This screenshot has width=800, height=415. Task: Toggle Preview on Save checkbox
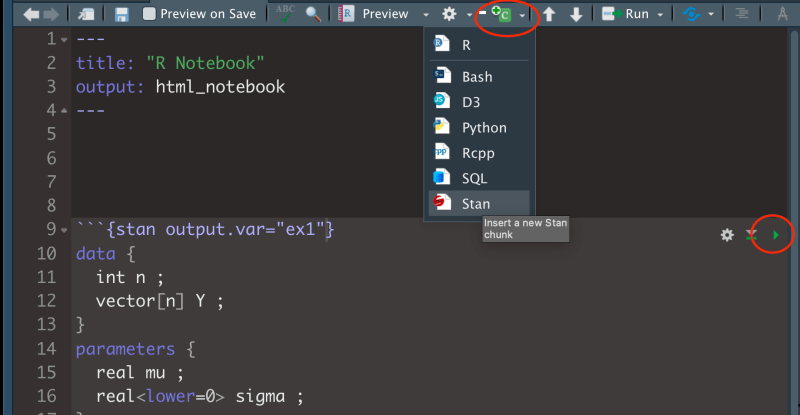[149, 14]
